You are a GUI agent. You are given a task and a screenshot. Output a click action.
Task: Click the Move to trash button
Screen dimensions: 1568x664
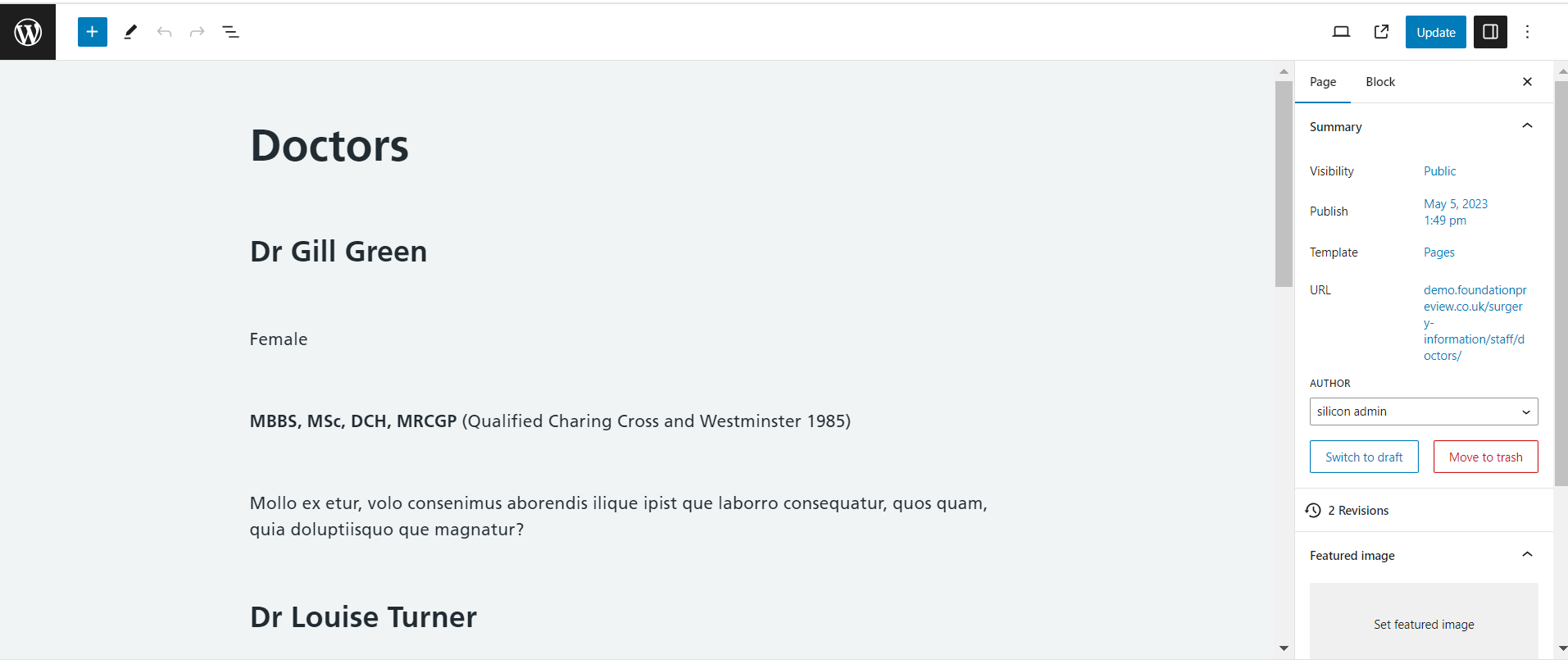tap(1485, 457)
